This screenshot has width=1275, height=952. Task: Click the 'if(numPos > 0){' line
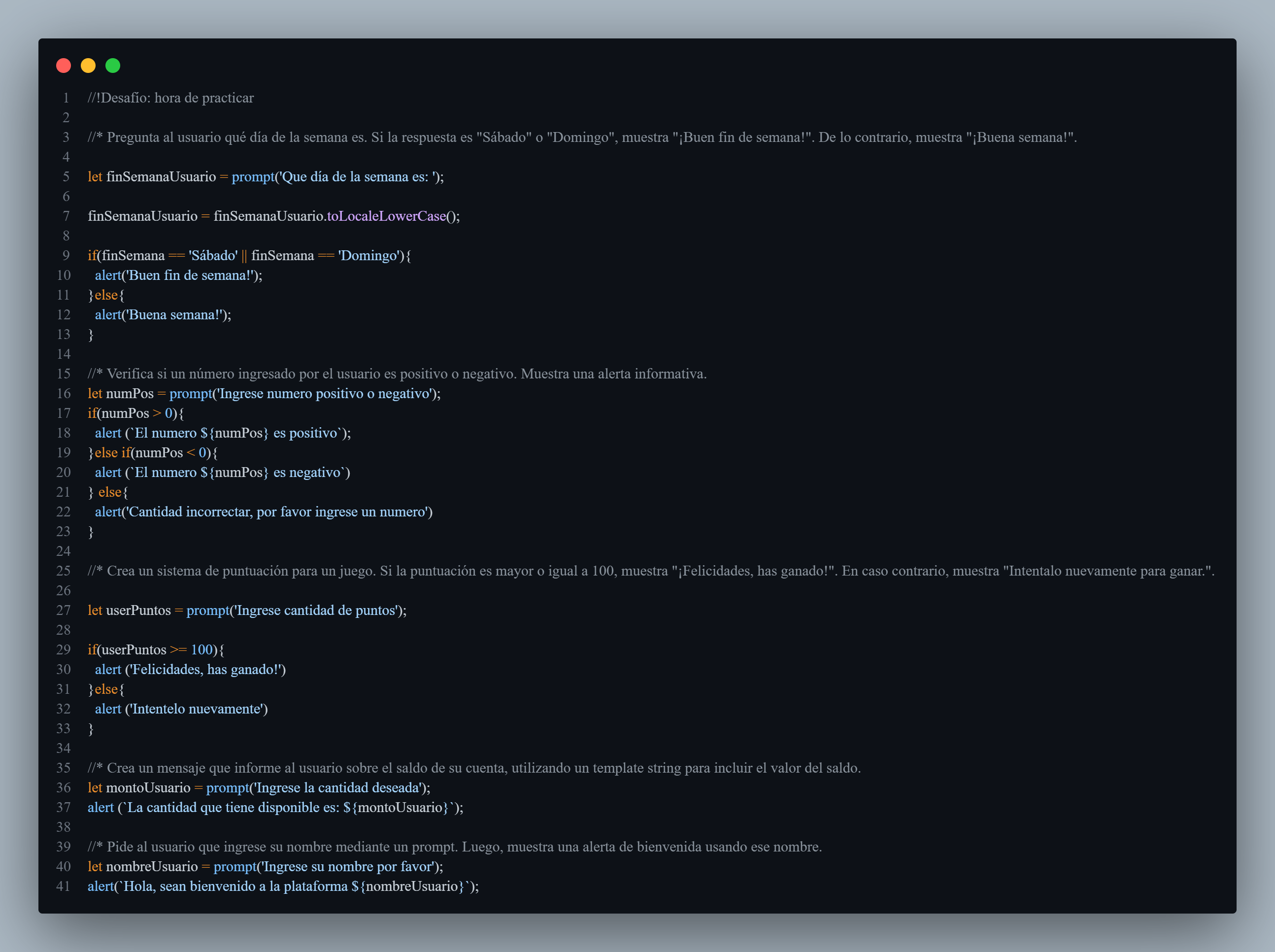[x=136, y=413]
